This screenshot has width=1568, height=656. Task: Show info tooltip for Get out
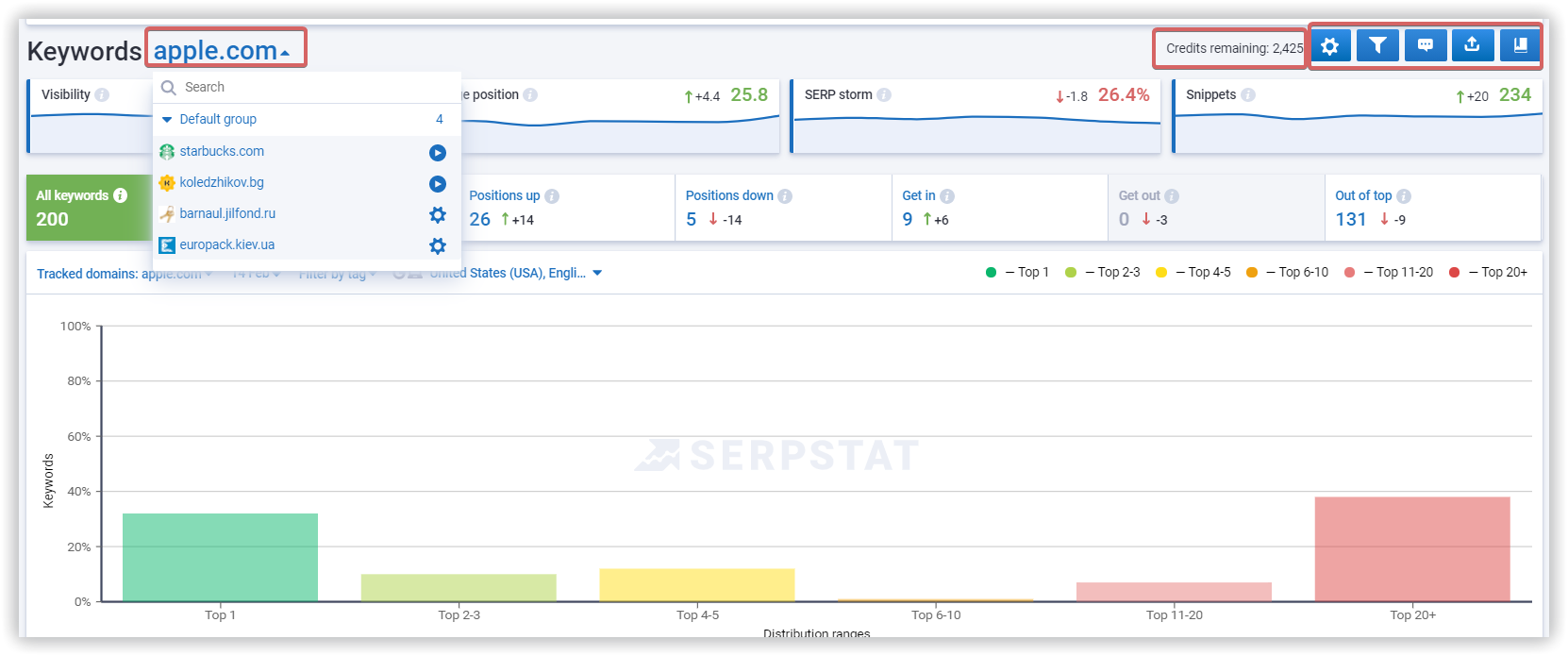coord(1172,195)
